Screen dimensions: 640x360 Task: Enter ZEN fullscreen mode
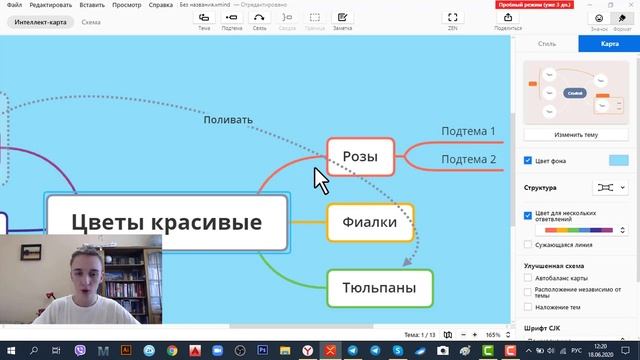point(453,18)
